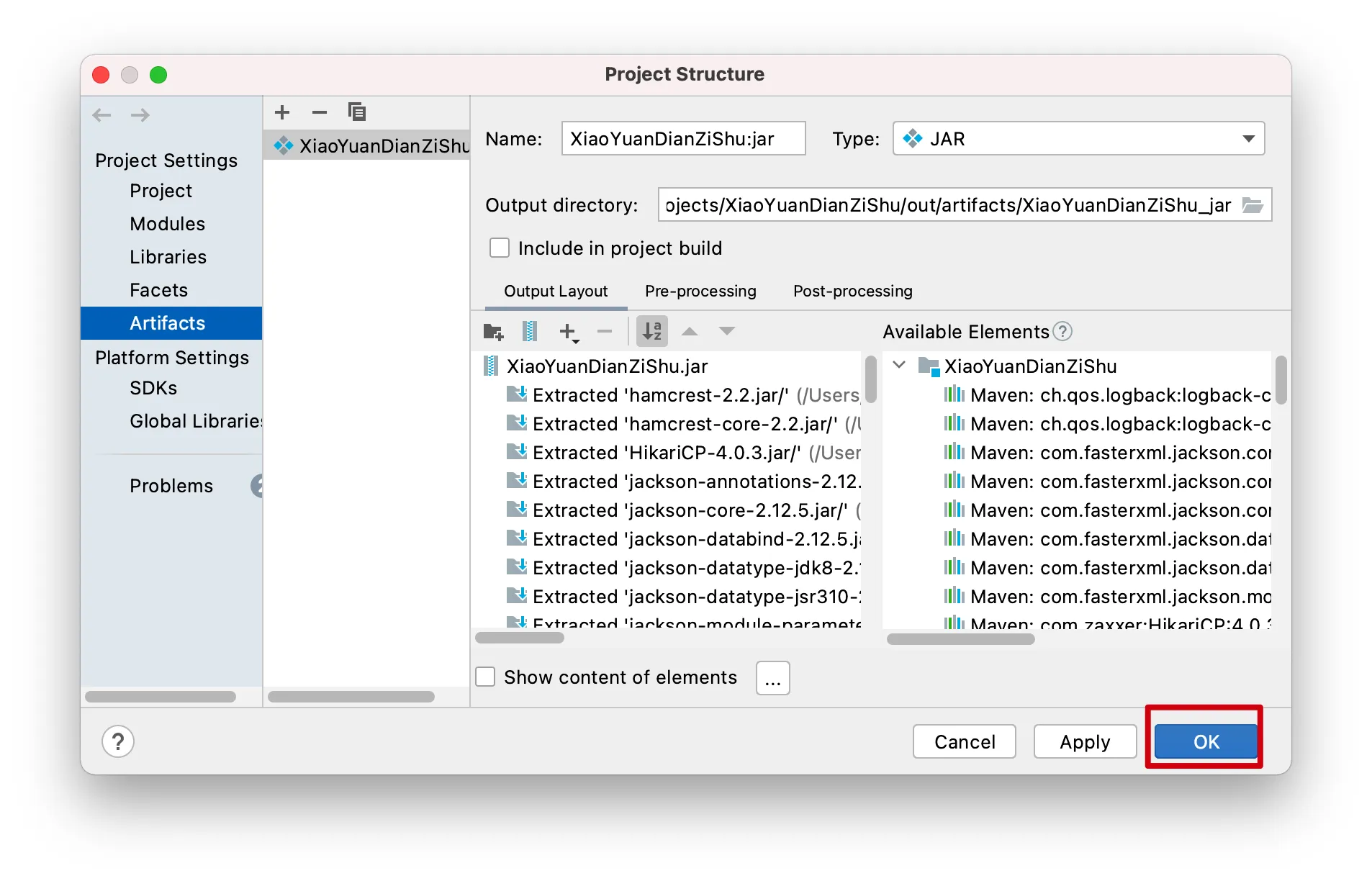
Task: Select Extracted 'jackson-datatype-jsr310' entry
Action: coord(684,597)
